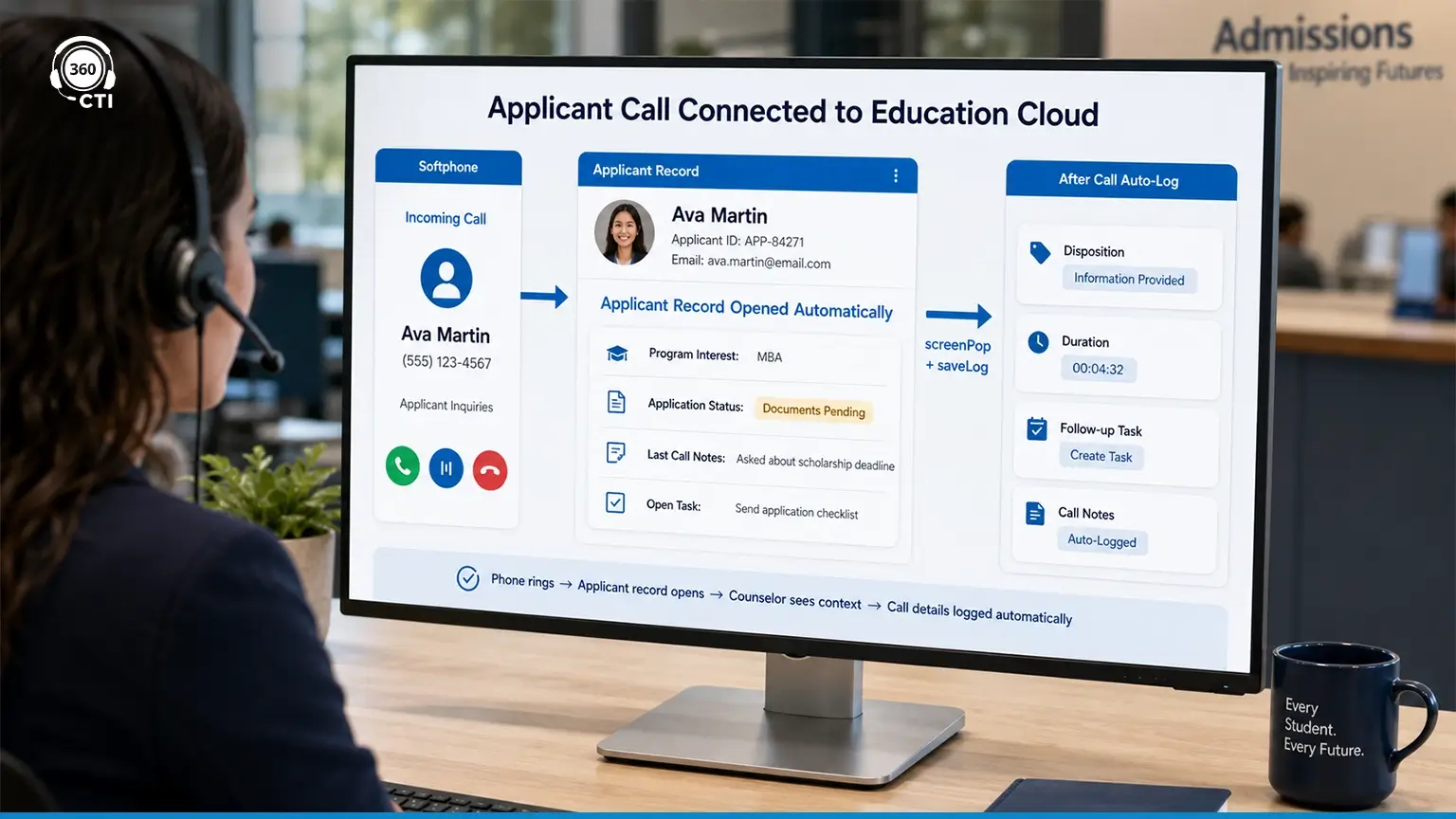Screen dimensions: 1456x819
Task: Click the document icon beside Application Status
Action: tap(616, 403)
